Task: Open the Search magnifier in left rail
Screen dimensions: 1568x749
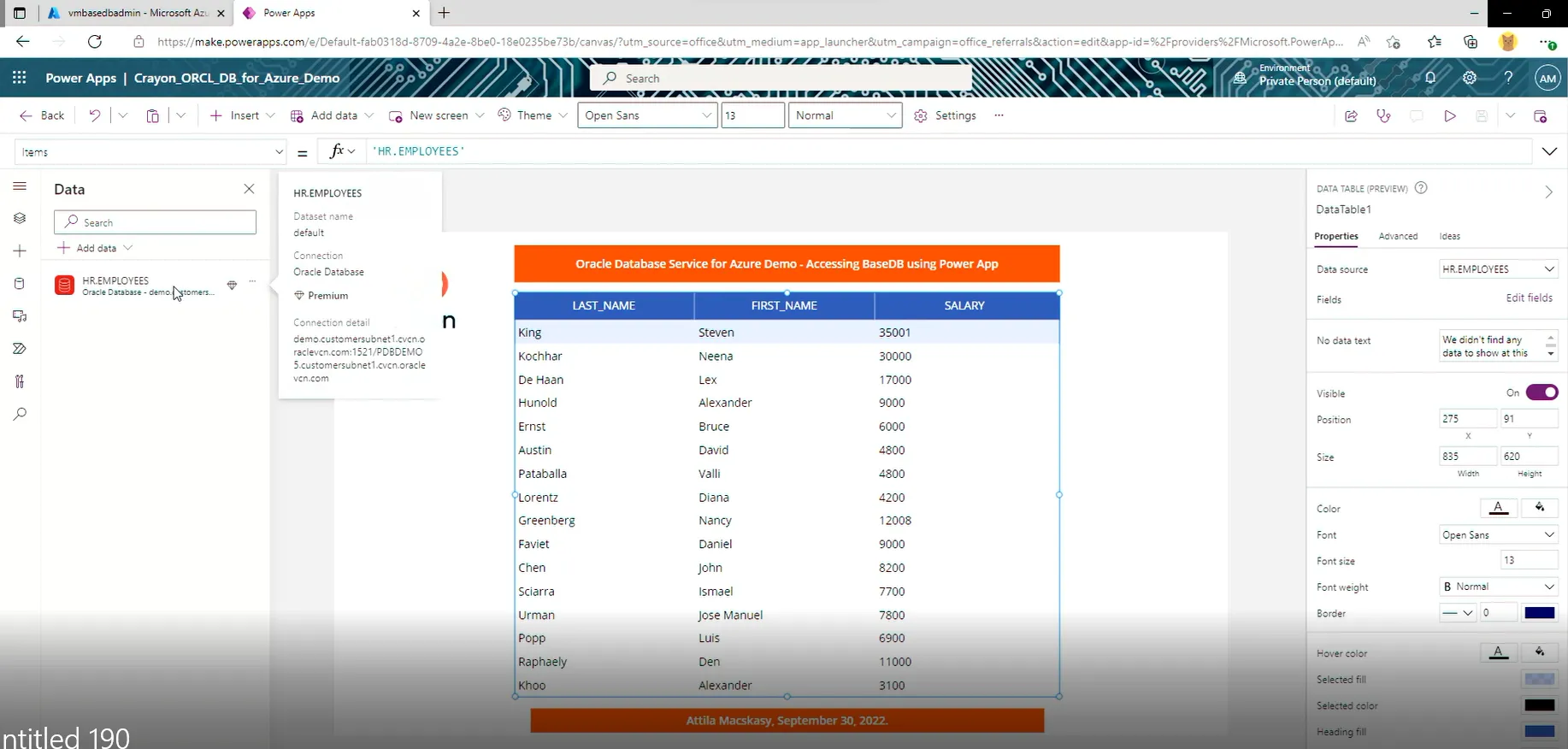Action: click(20, 414)
